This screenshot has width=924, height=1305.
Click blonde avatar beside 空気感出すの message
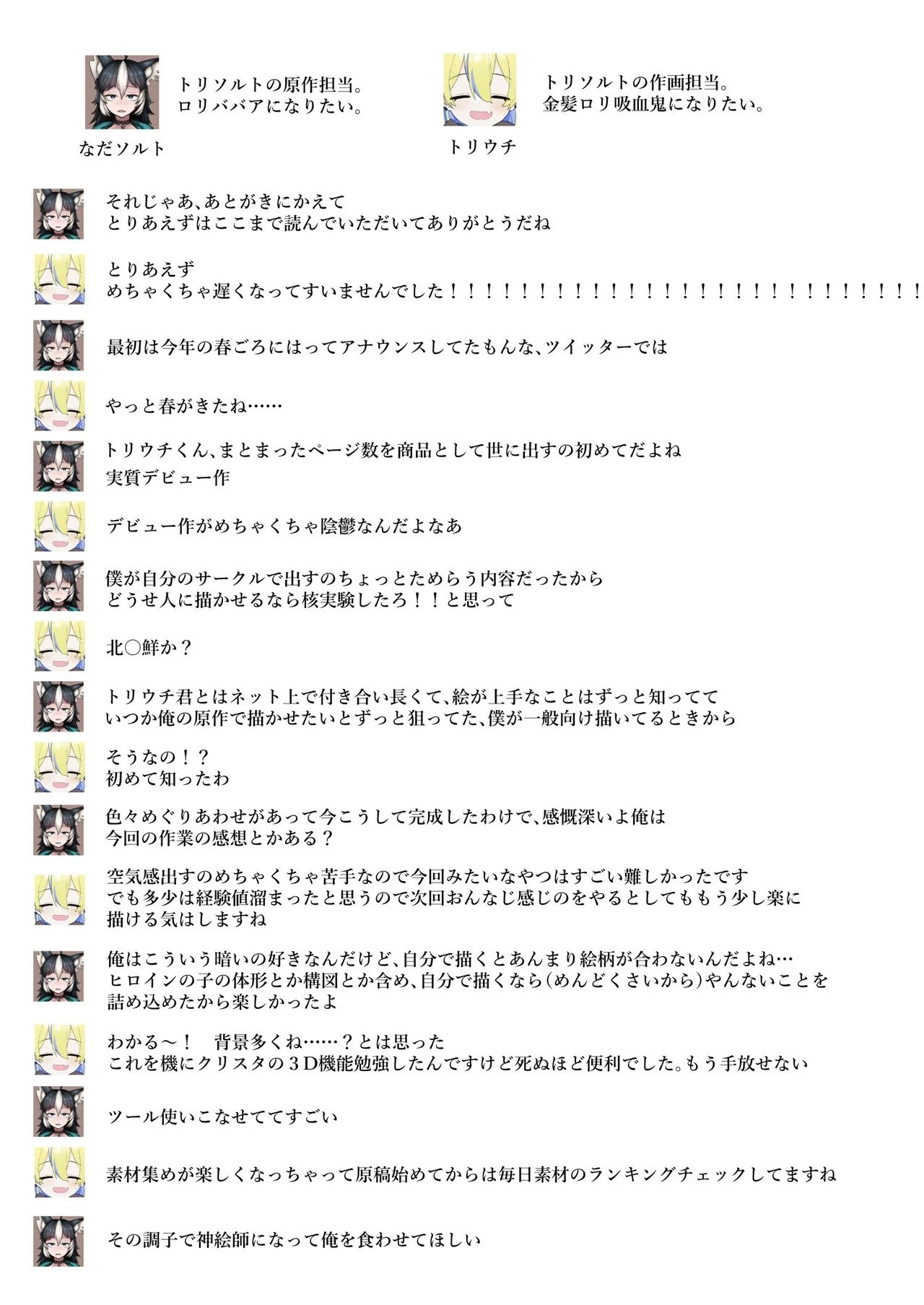click(59, 900)
